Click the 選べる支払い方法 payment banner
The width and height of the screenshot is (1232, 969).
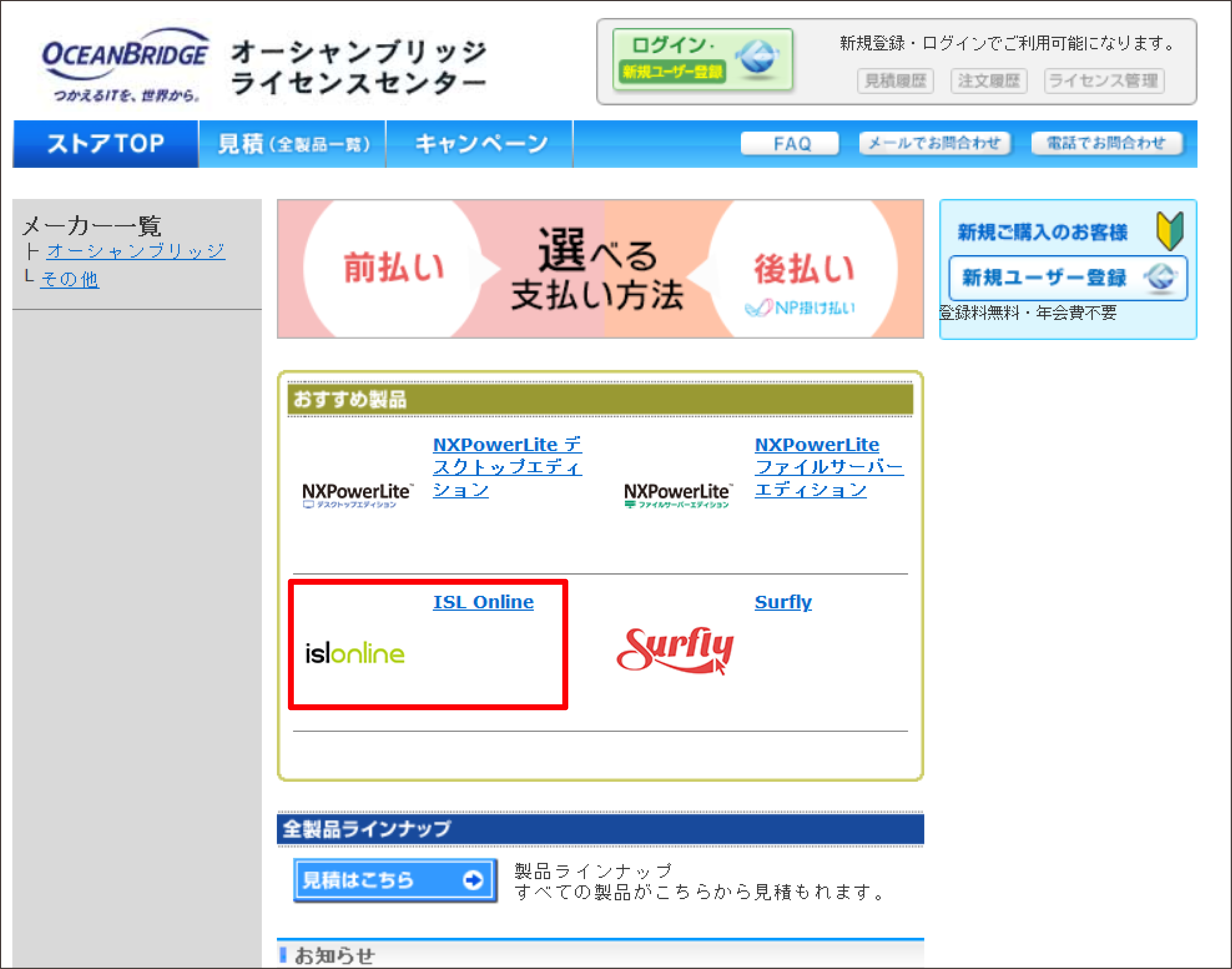coord(600,269)
